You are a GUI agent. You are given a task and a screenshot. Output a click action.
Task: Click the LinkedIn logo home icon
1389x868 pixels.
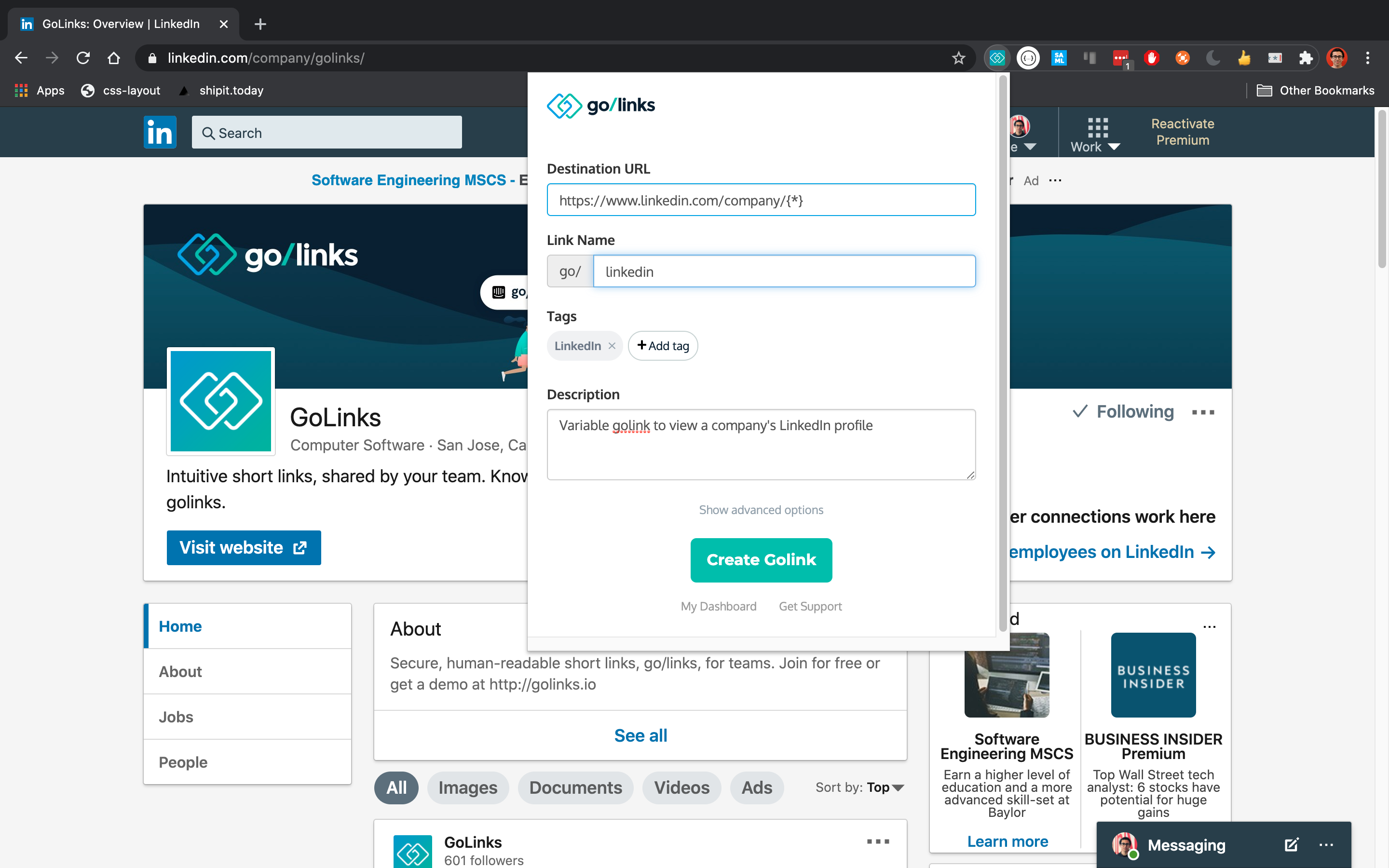click(160, 133)
